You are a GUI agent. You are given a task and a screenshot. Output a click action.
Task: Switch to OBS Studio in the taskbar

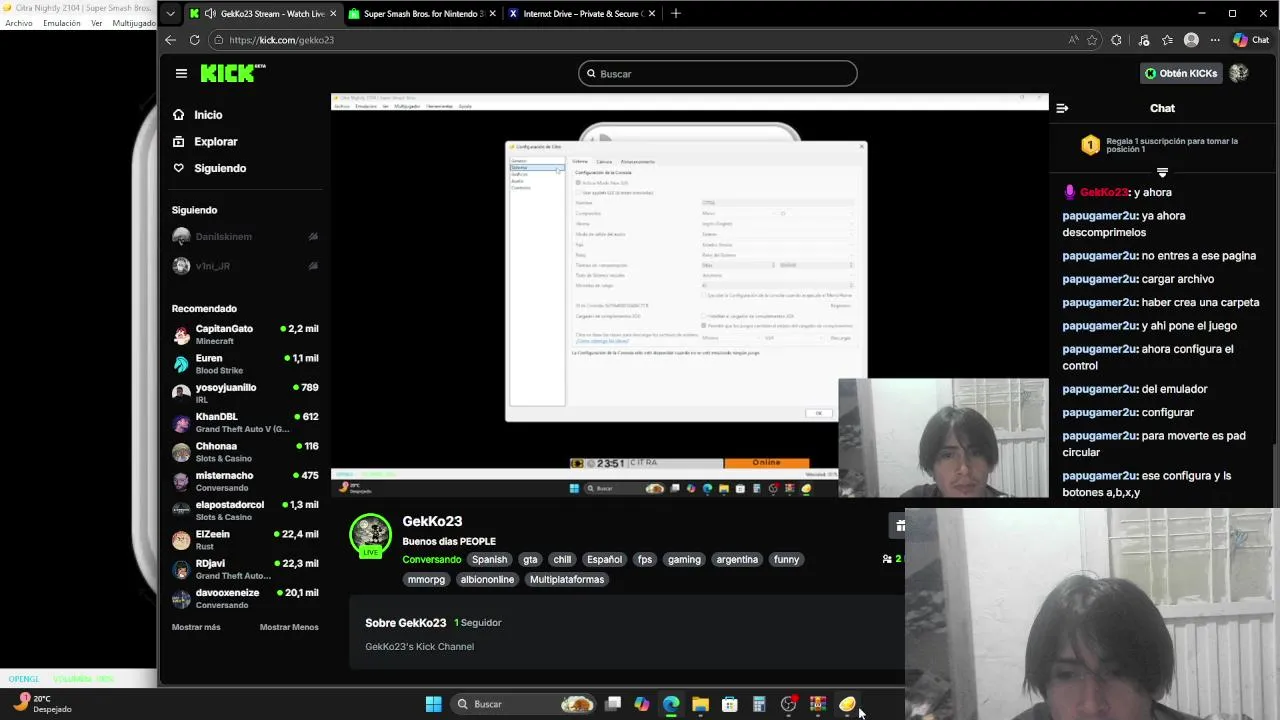tap(788, 704)
